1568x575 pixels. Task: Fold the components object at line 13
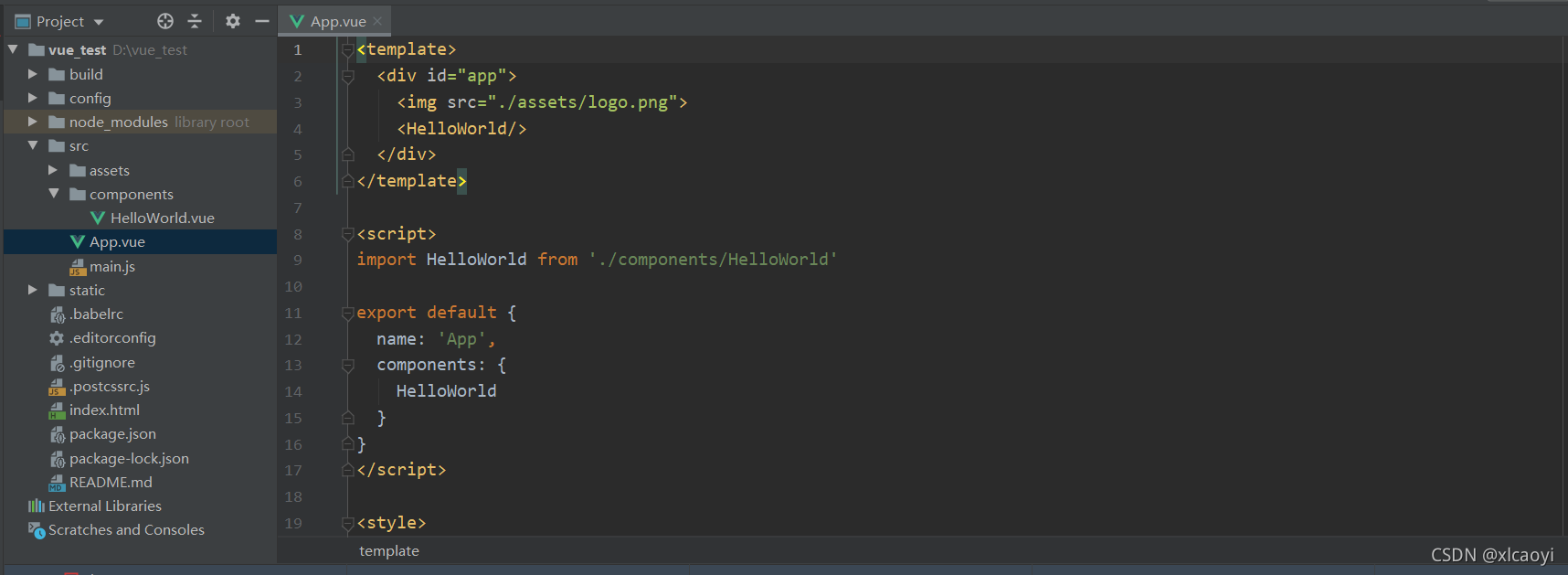coord(347,366)
